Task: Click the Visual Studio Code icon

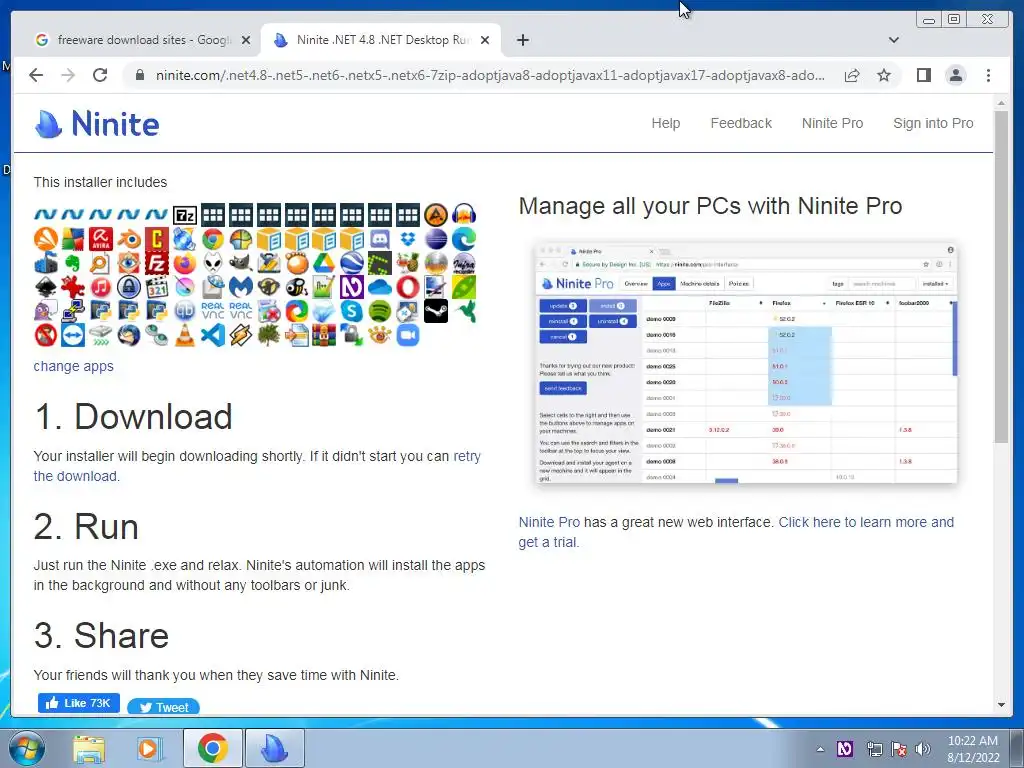Action: click(x=212, y=335)
